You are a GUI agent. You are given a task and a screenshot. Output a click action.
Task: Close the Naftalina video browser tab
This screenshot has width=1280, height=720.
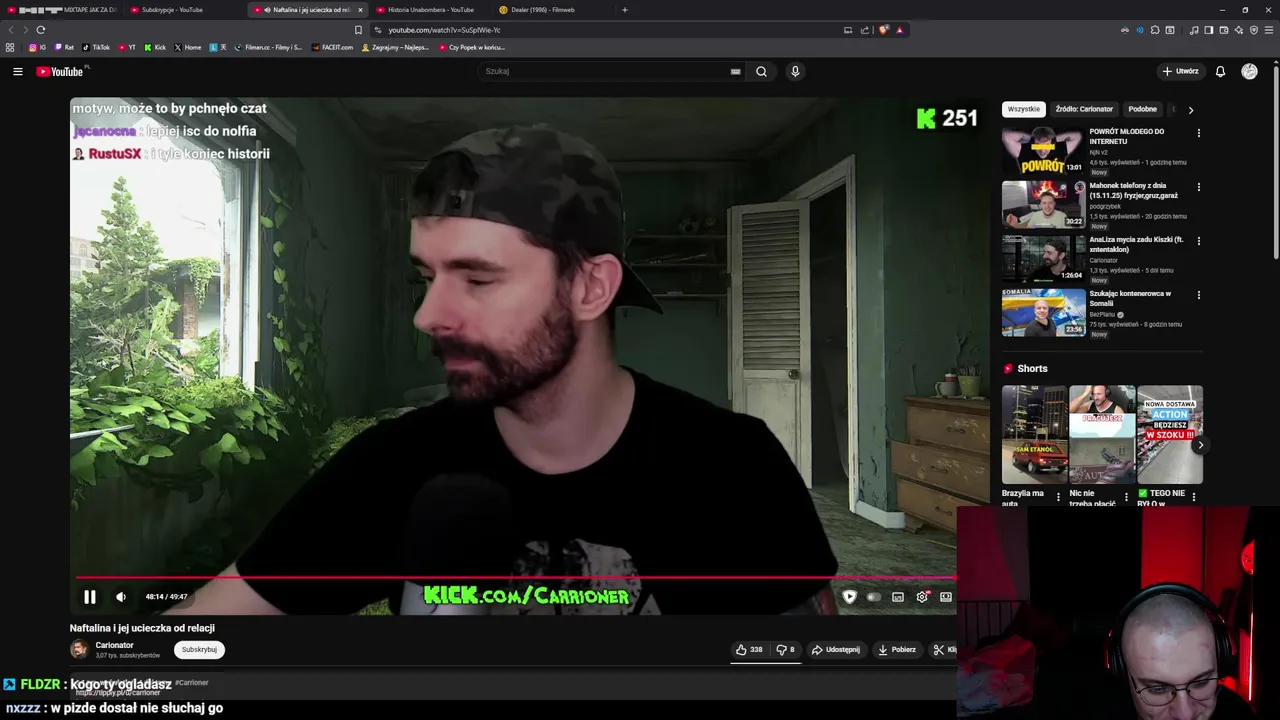tap(360, 10)
